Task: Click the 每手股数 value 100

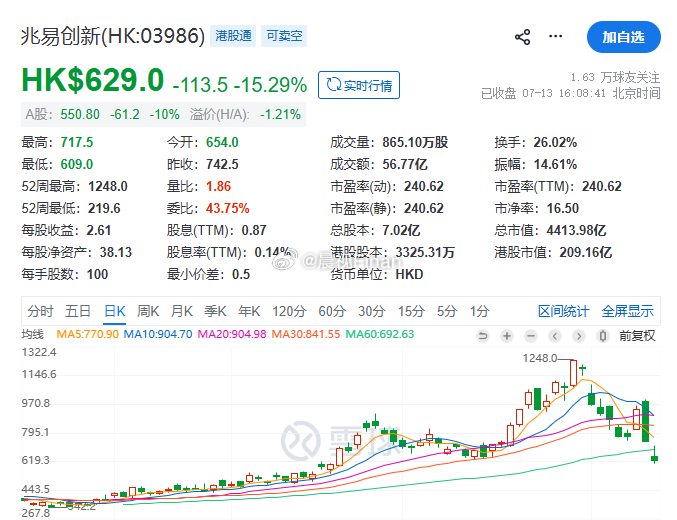Action: click(98, 275)
